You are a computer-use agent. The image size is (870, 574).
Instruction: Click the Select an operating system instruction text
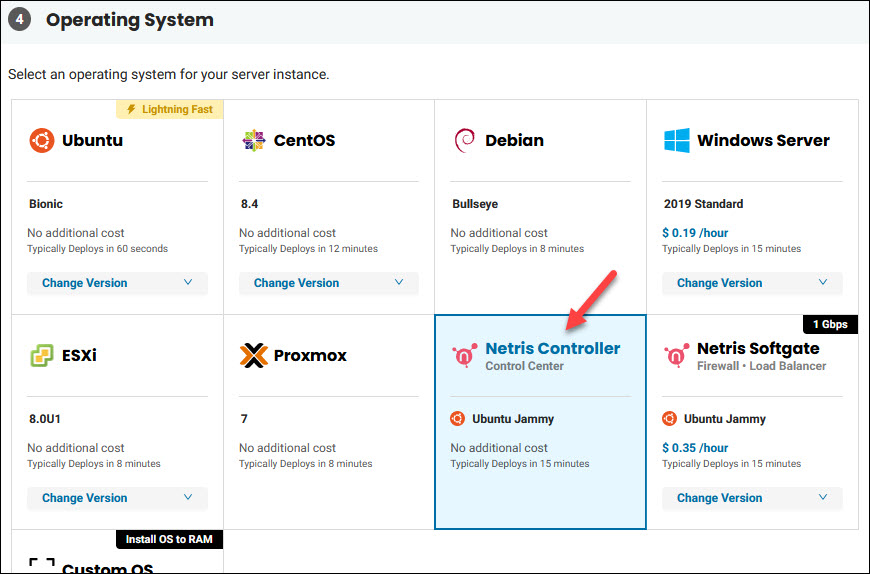click(169, 74)
